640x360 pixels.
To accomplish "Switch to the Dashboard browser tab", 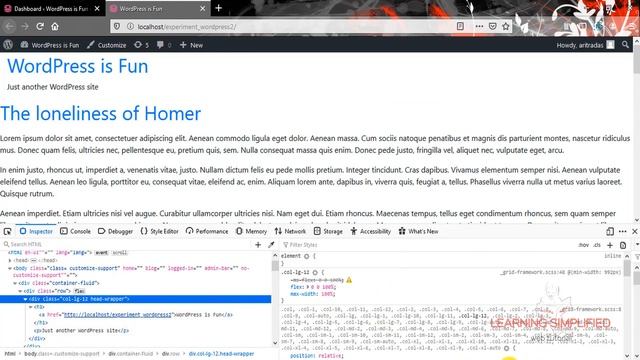I will click(51, 8).
